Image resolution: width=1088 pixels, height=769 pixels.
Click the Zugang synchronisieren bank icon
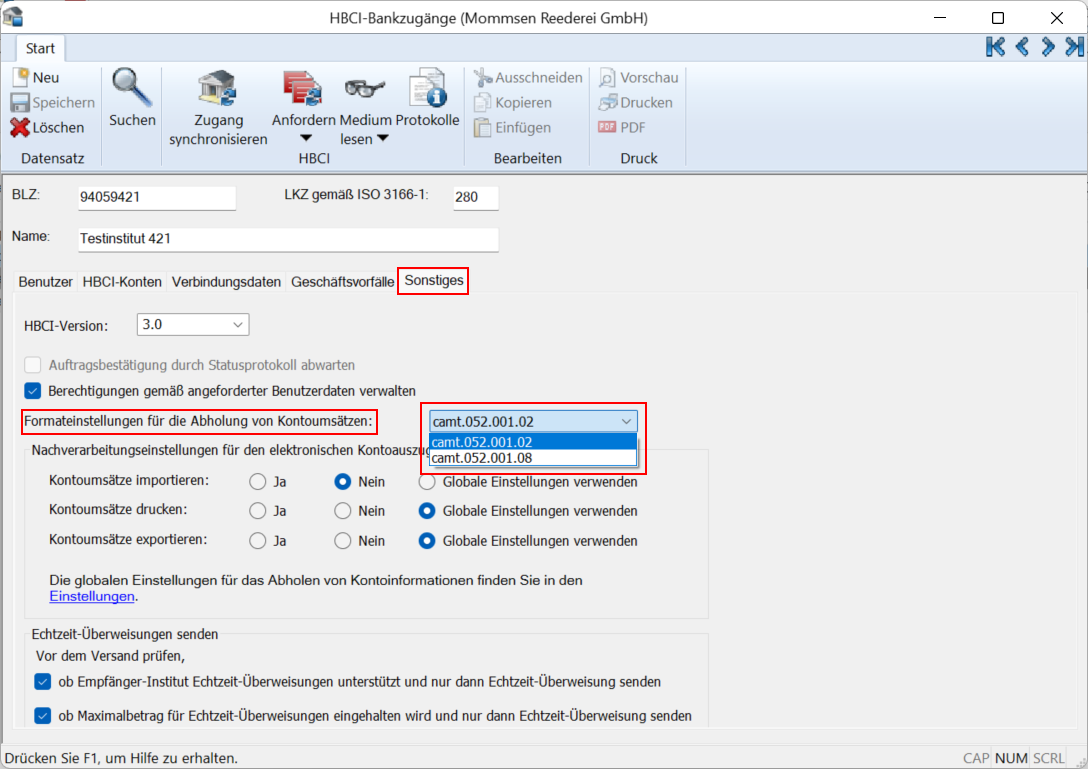pyautogui.click(x=217, y=90)
